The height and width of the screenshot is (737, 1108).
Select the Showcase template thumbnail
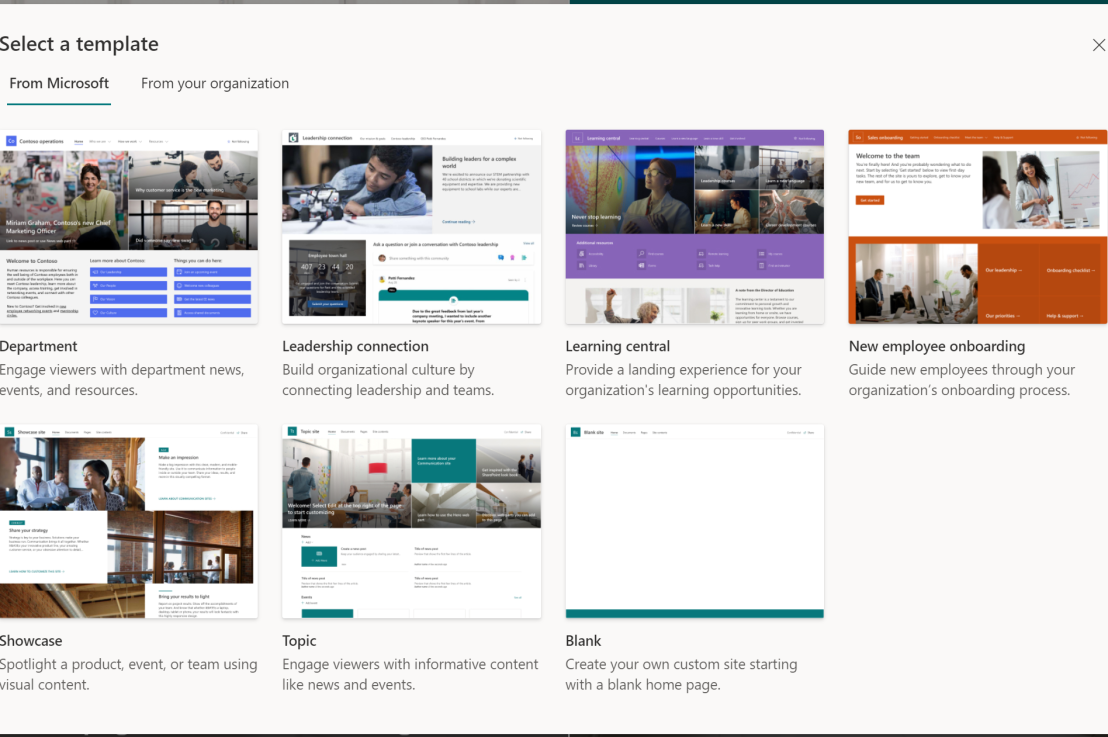[129, 521]
